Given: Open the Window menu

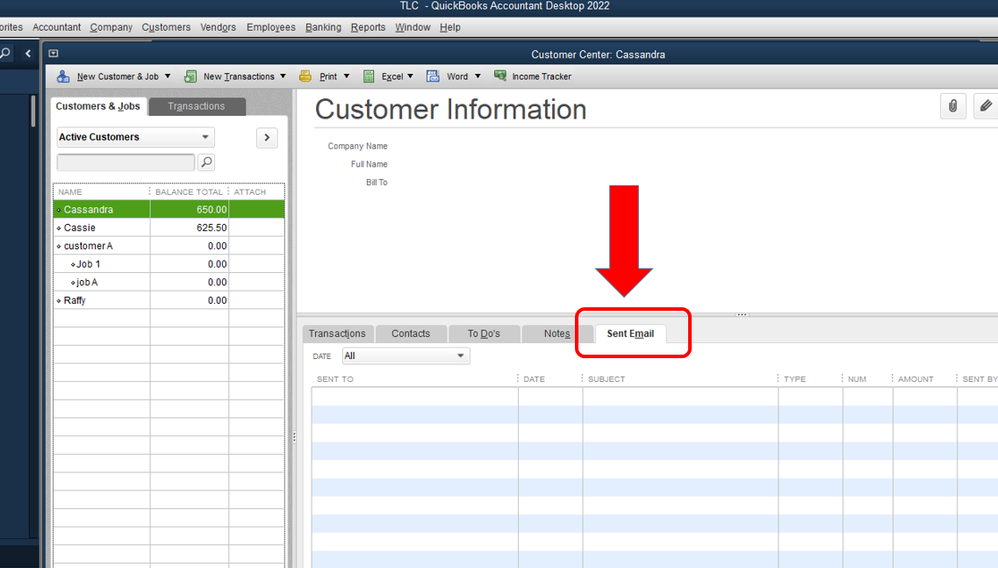Looking at the screenshot, I should pyautogui.click(x=412, y=27).
